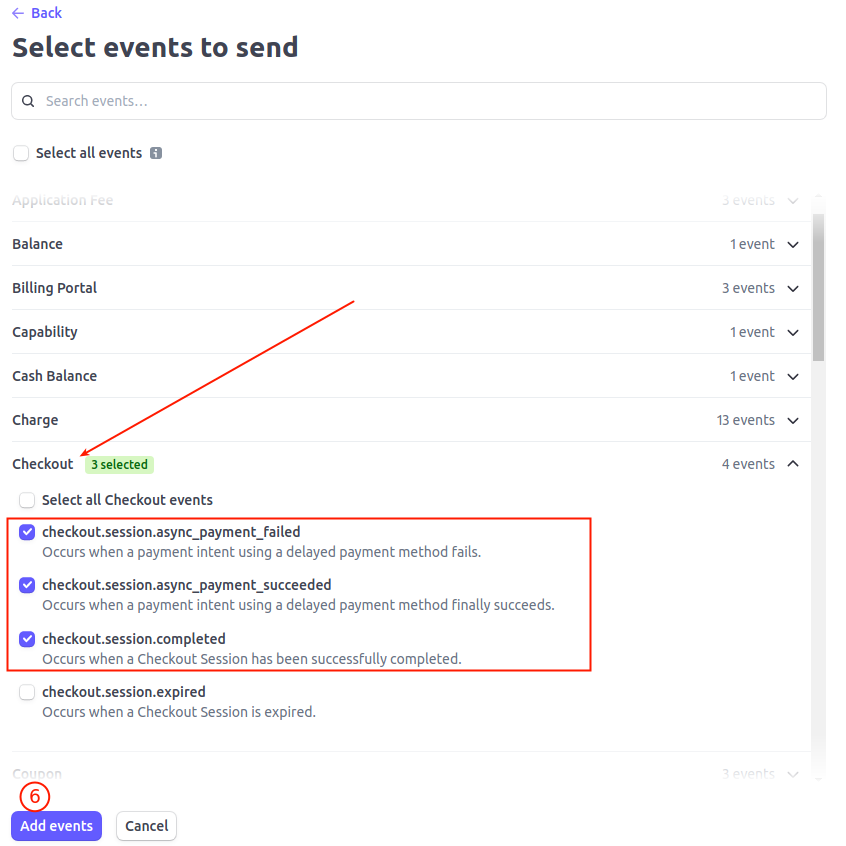Uncheck checkout.session.async_payment_failed
Image resolution: width=846 pixels, height=846 pixels.
pos(27,532)
